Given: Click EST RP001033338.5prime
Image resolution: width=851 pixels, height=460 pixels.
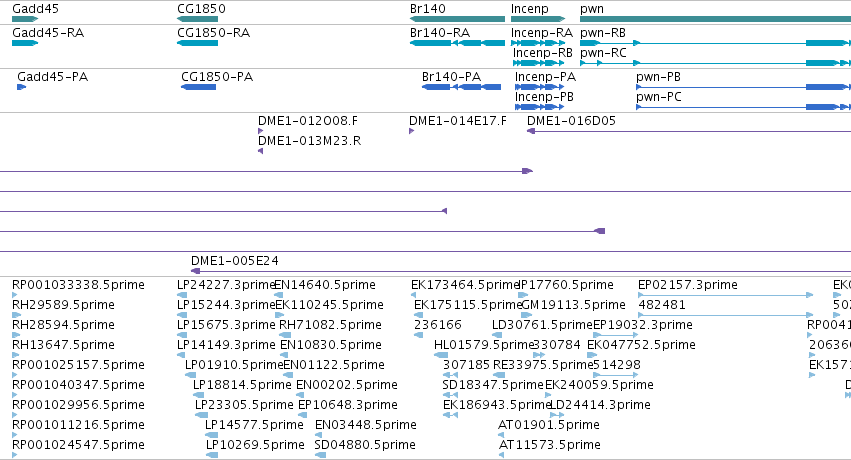Looking at the screenshot, I should click(15, 295).
